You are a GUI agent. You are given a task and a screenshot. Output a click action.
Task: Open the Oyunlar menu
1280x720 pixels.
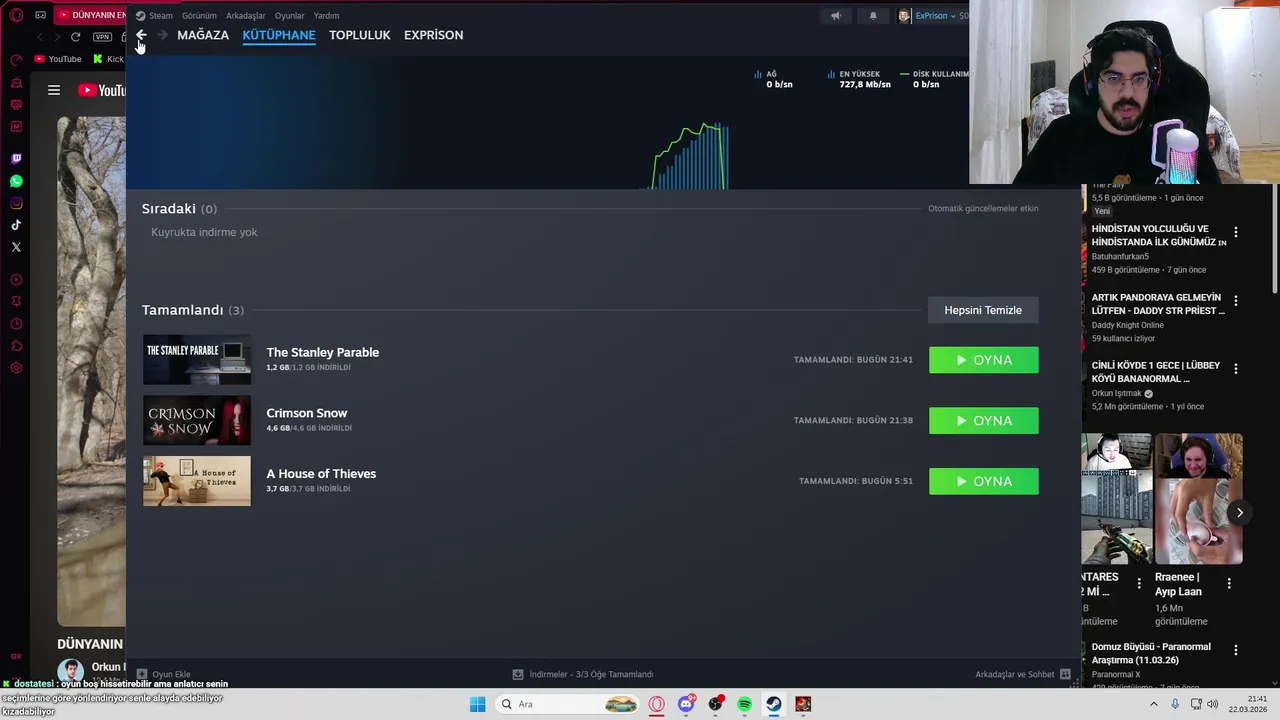(x=289, y=16)
